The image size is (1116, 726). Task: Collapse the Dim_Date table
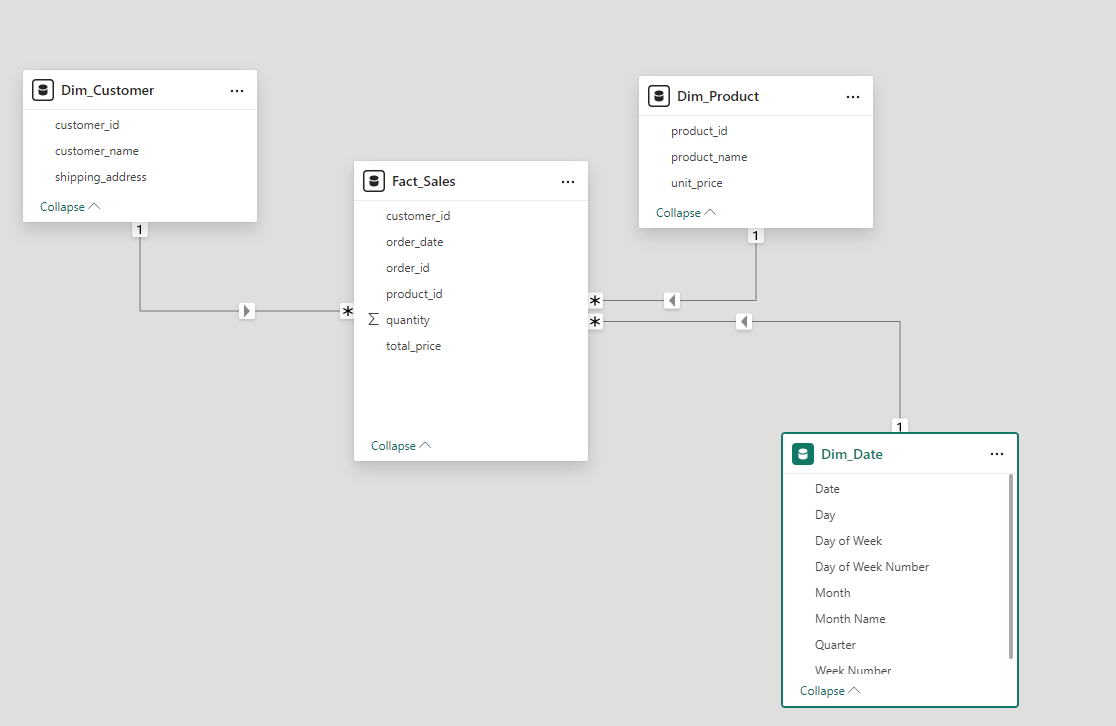point(829,690)
